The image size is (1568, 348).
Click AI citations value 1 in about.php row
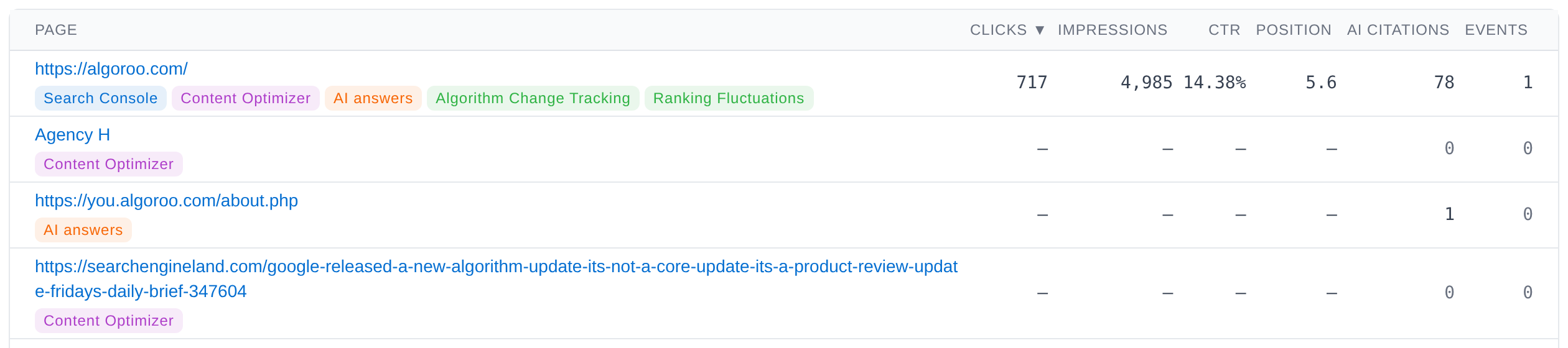1450,214
